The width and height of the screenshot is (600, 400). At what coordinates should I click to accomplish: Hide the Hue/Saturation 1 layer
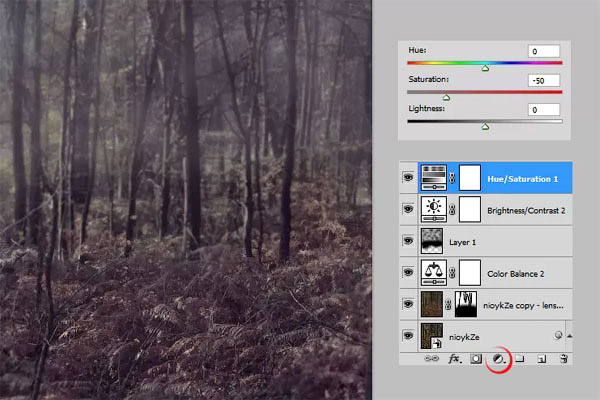point(408,177)
